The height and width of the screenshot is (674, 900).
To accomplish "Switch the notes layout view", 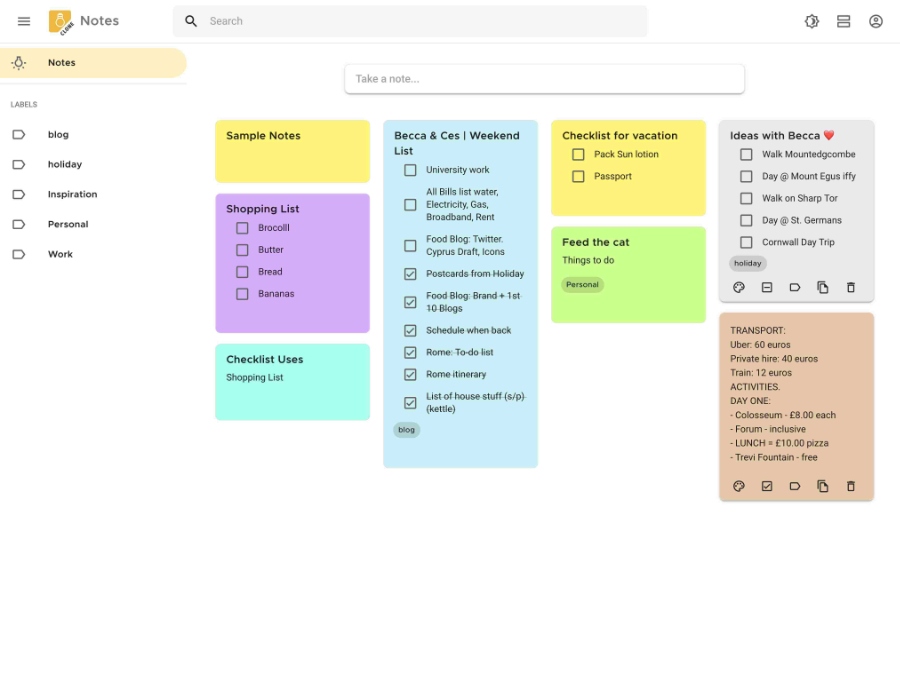I will click(844, 20).
